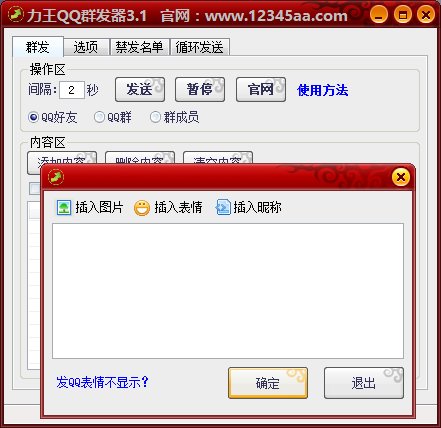Select the QQ好友 radio button

tap(33, 117)
